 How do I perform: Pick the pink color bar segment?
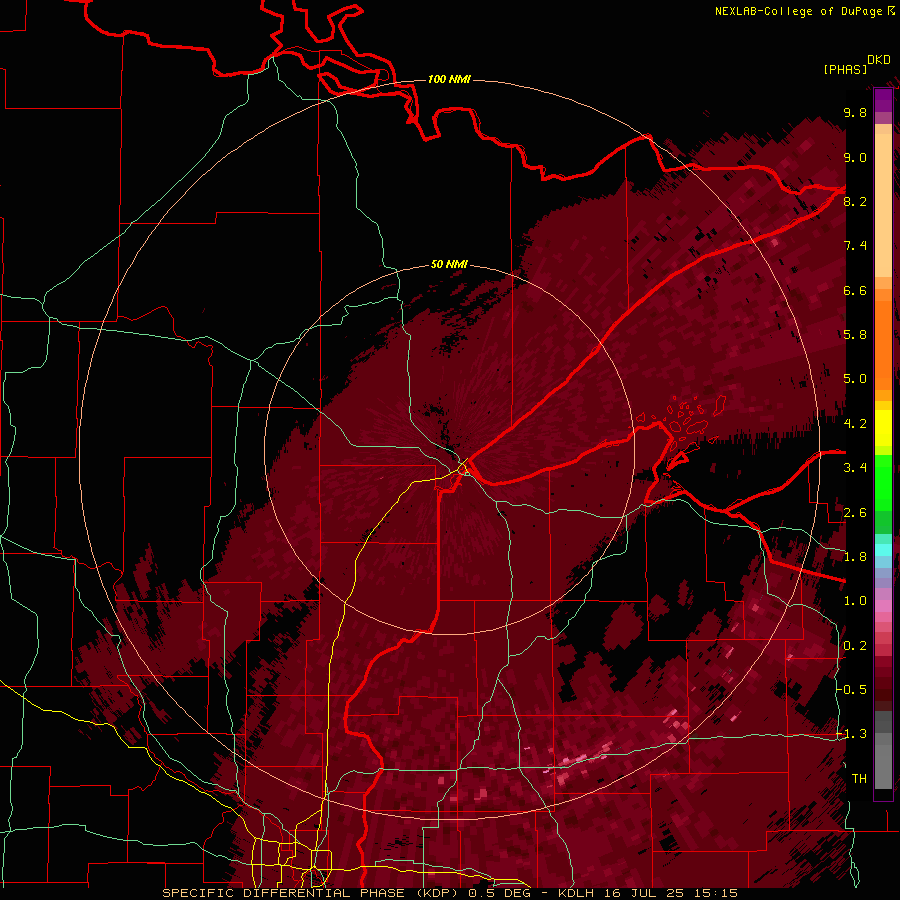tap(883, 606)
